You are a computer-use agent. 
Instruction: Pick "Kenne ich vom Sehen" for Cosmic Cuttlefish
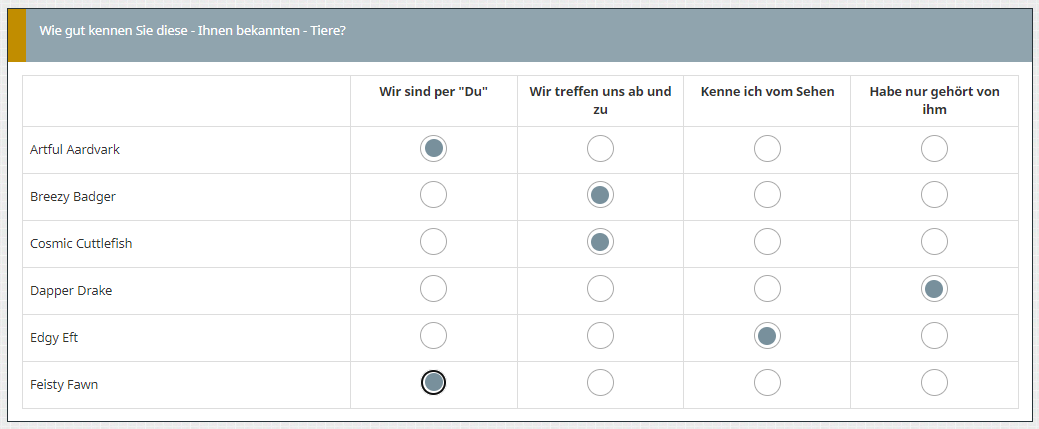pos(767,243)
